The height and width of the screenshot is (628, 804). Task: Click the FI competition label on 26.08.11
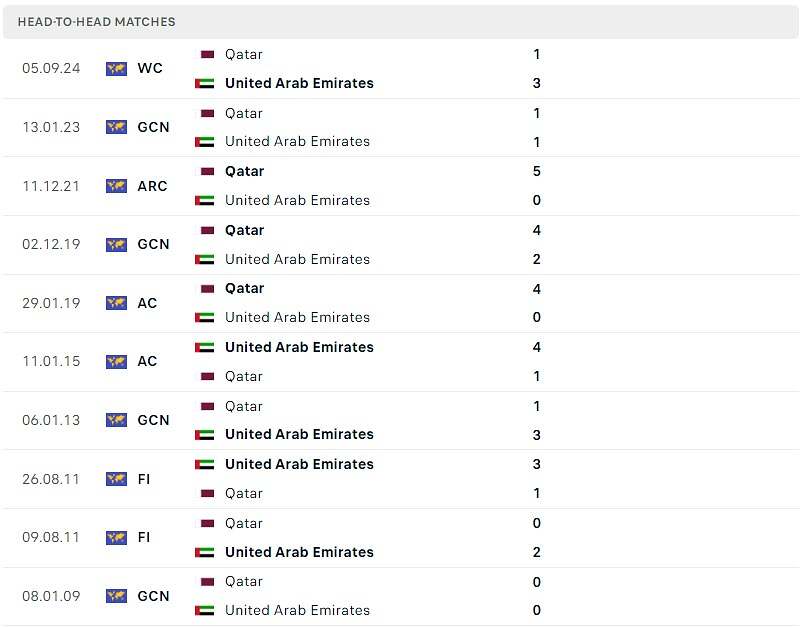144,479
